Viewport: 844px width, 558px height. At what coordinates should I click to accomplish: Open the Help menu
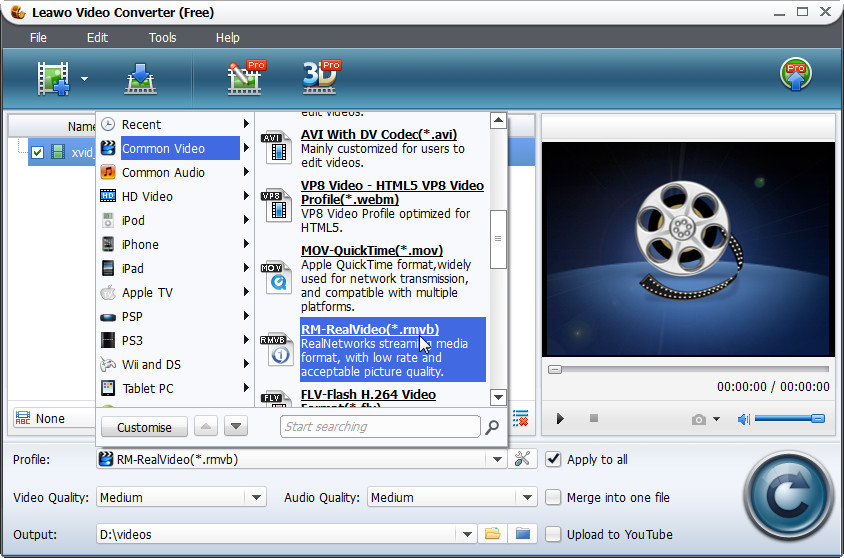pyautogui.click(x=228, y=38)
